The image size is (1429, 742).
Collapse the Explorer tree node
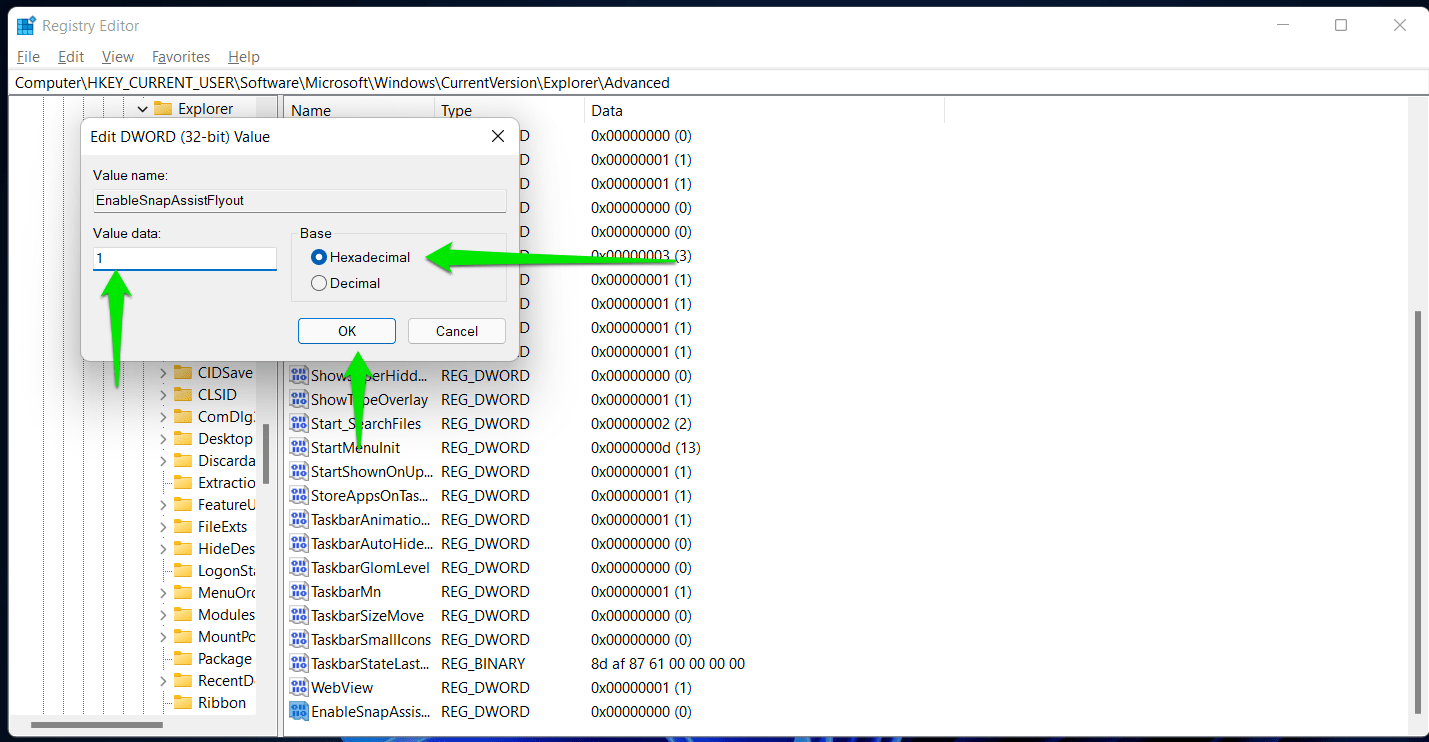point(142,109)
